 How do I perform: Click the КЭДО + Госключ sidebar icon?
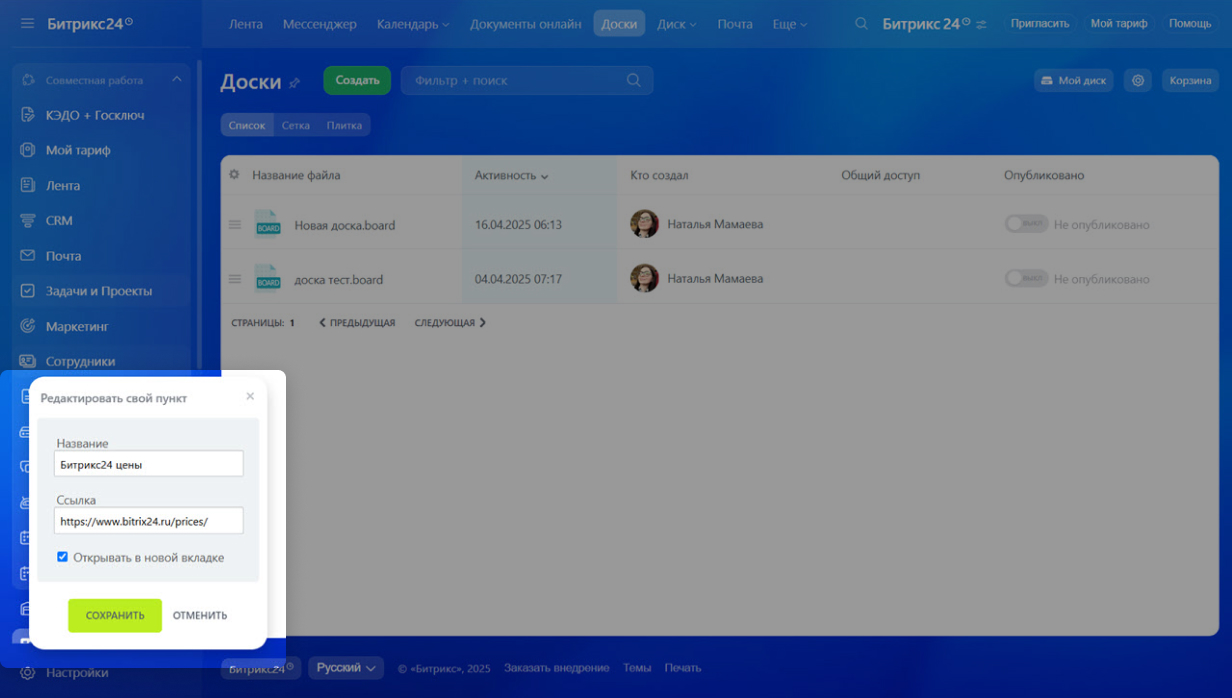pos(28,115)
